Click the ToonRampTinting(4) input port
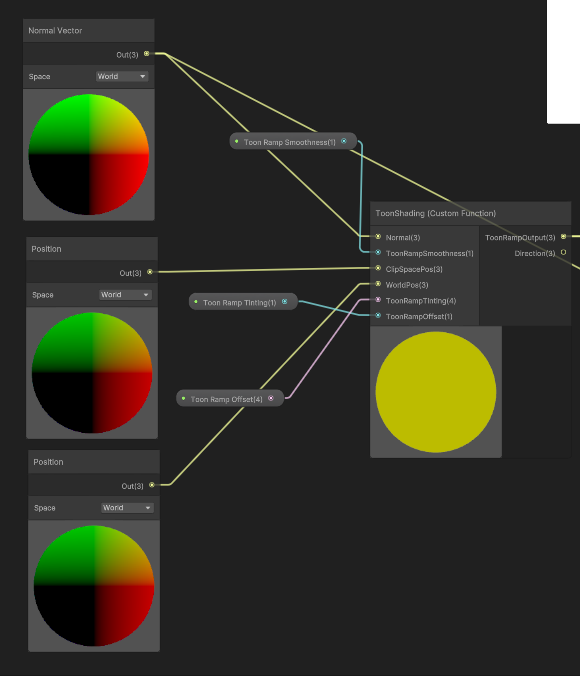The width and height of the screenshot is (580, 676). (x=378, y=300)
